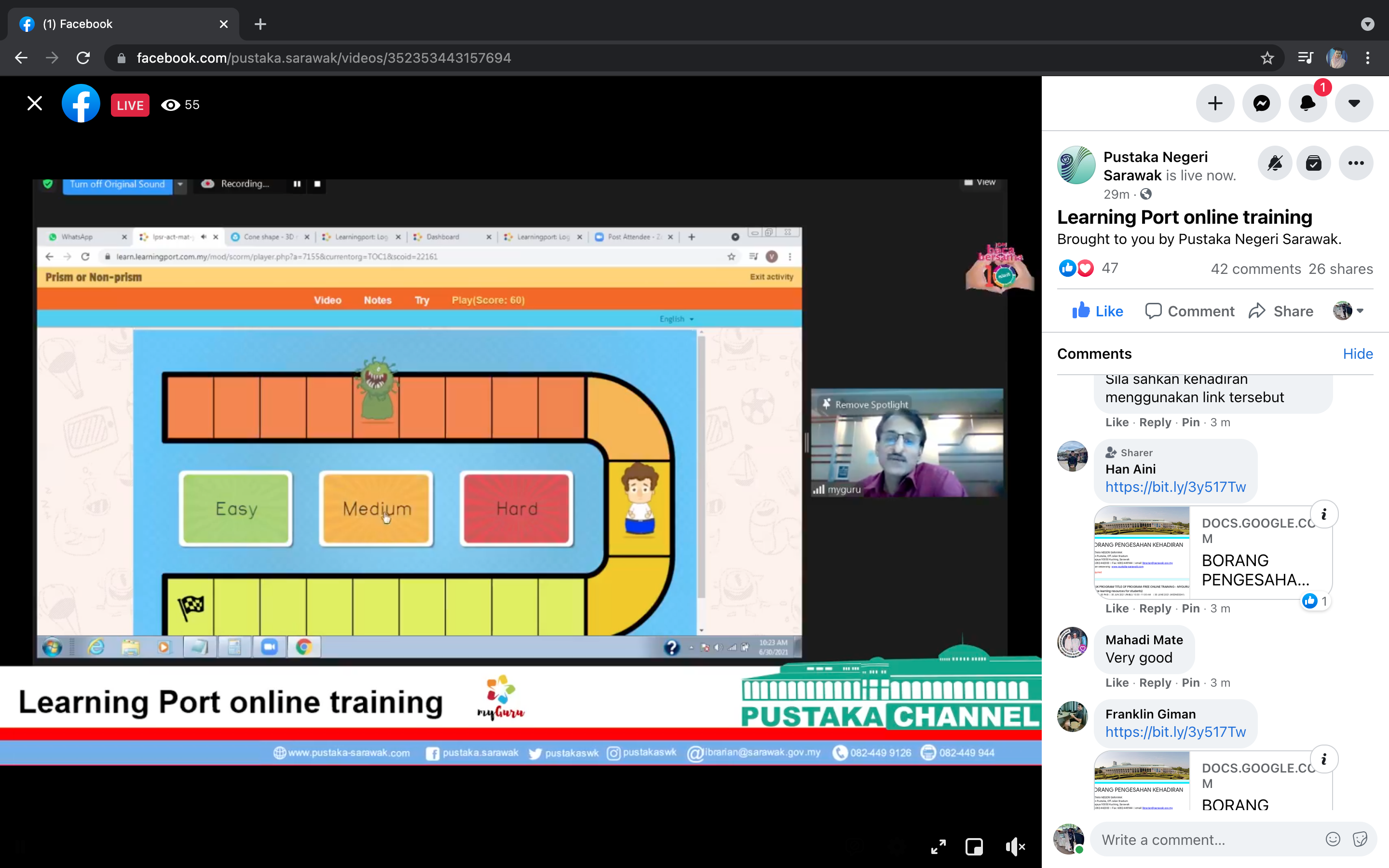Open Messenger
The width and height of the screenshot is (1389, 868).
click(x=1262, y=103)
